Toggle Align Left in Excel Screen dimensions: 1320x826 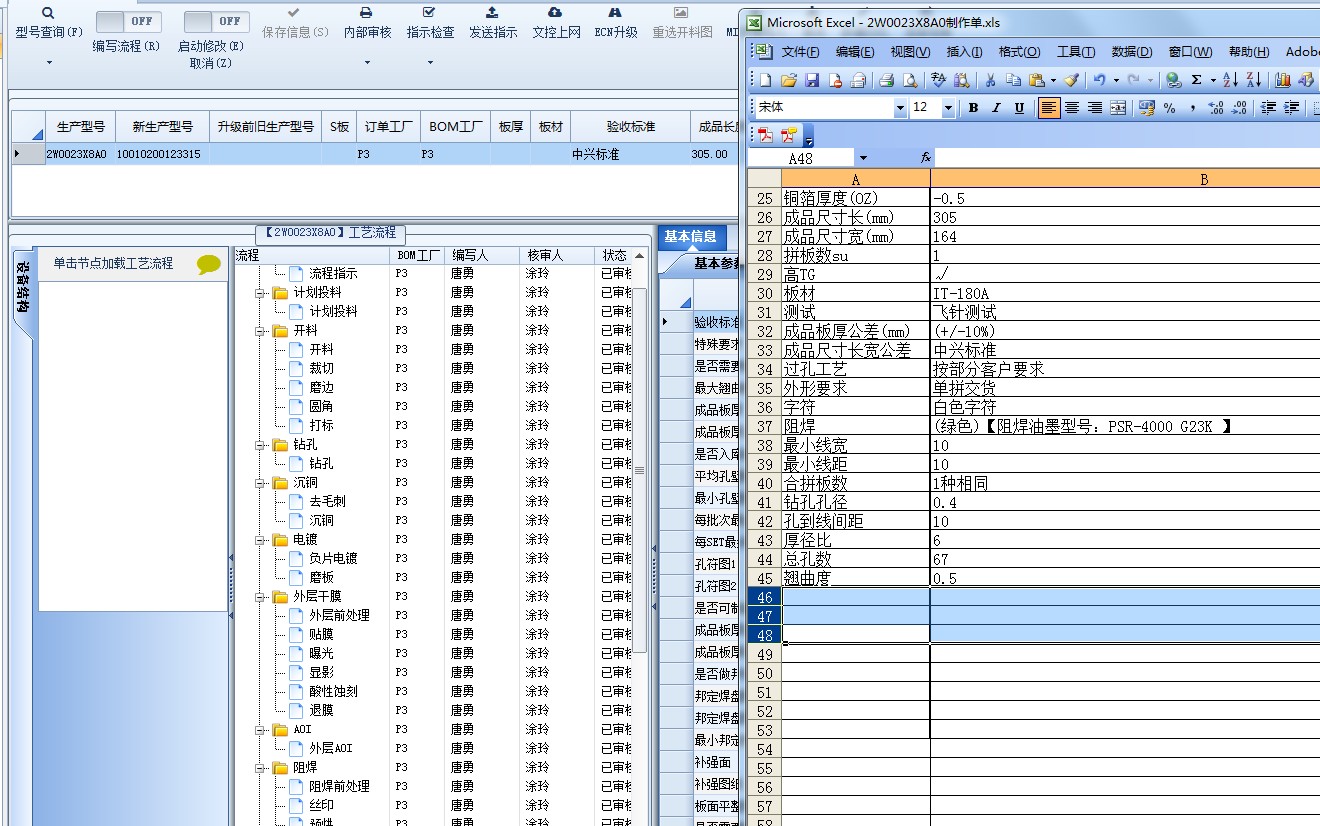[x=1049, y=108]
